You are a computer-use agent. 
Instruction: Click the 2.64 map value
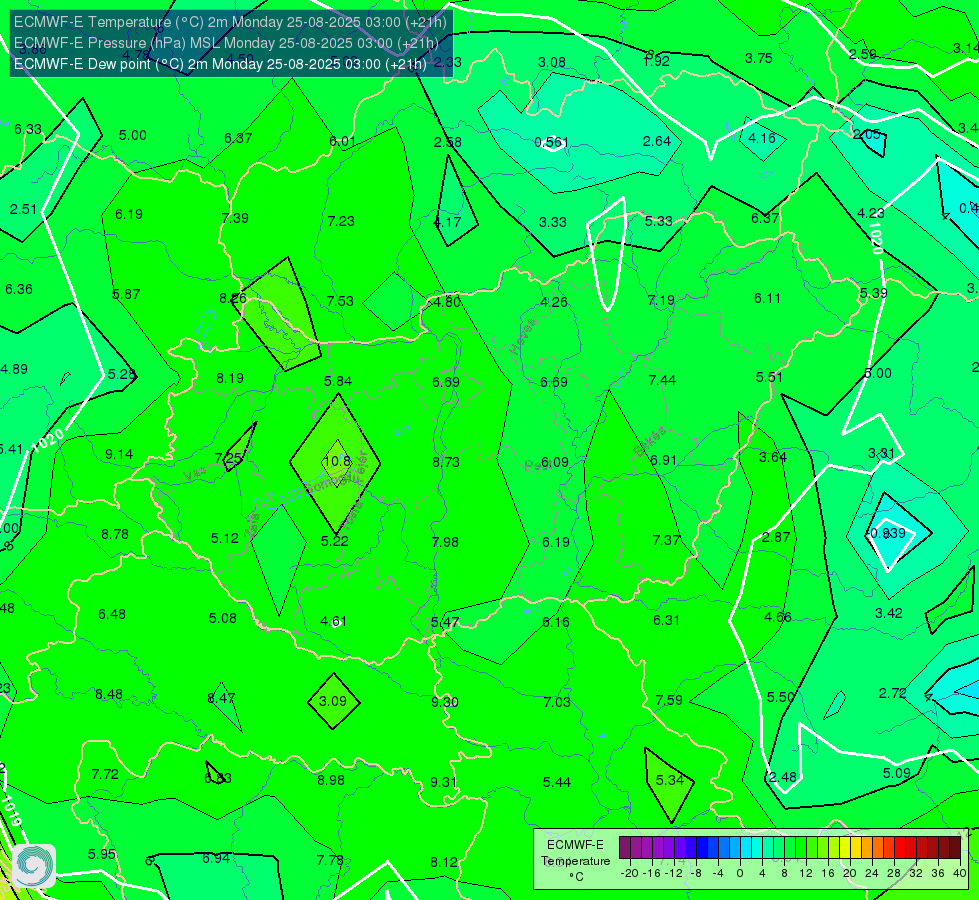coord(657,141)
